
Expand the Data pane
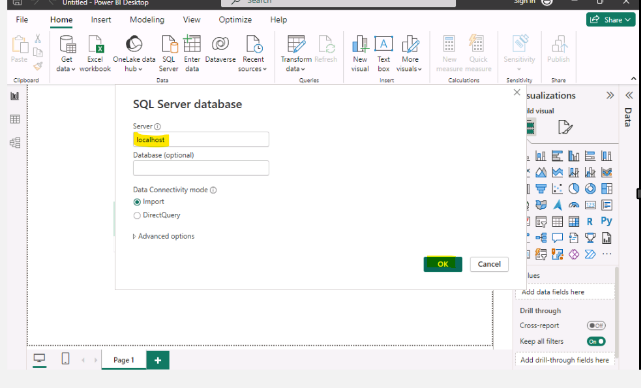(629, 95)
